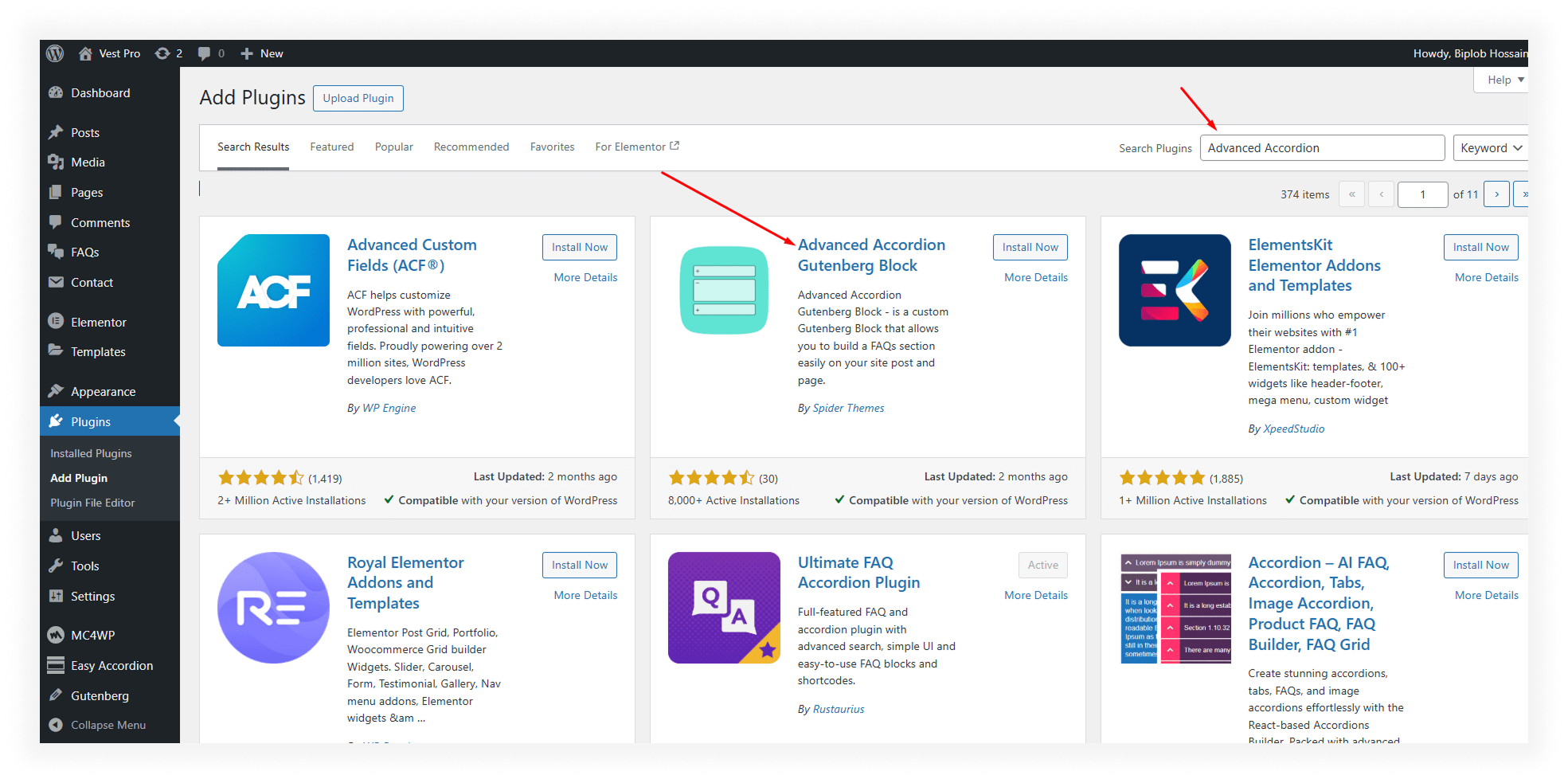Open the Media sidebar icon
This screenshot has width=1568, height=783.
point(56,162)
